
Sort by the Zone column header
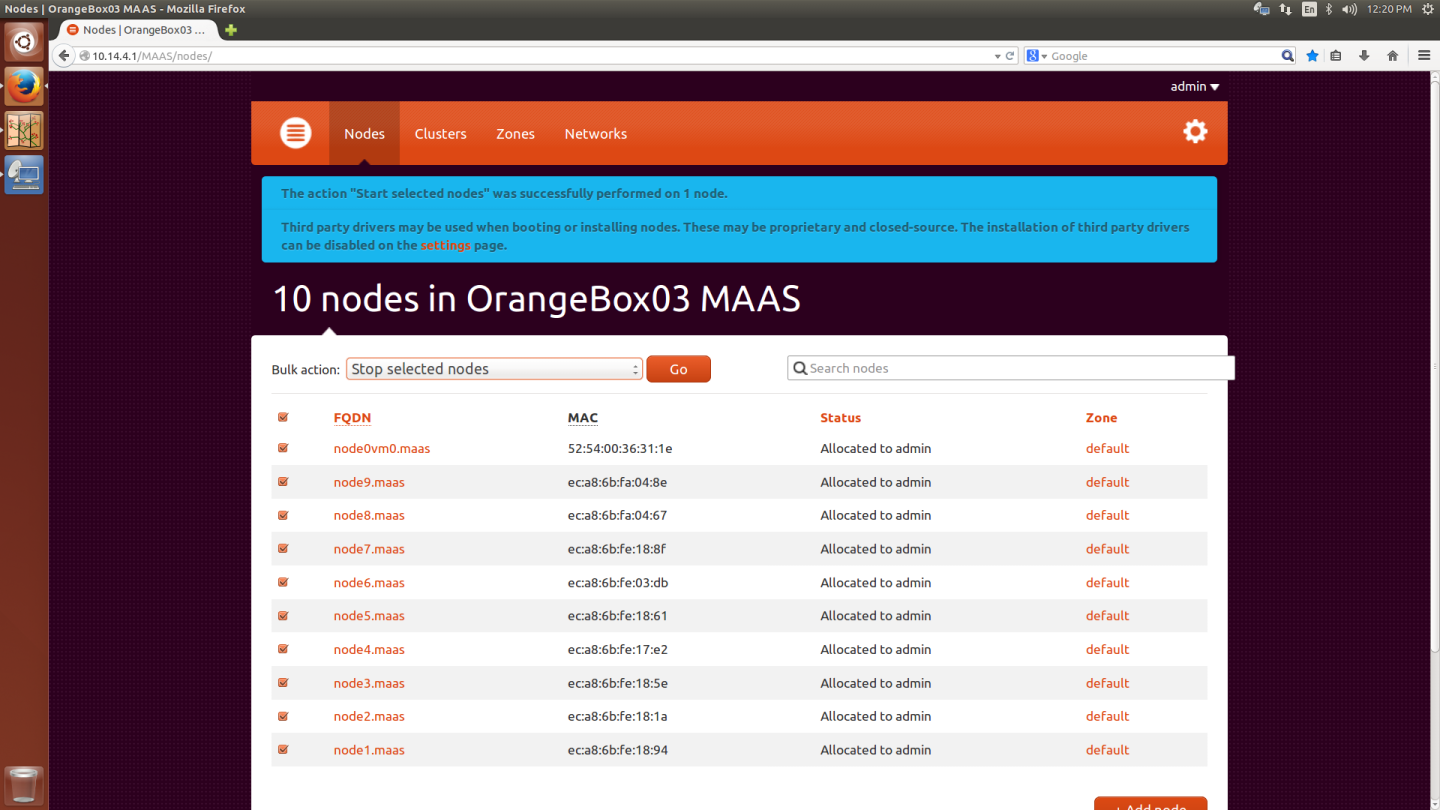click(x=1101, y=418)
